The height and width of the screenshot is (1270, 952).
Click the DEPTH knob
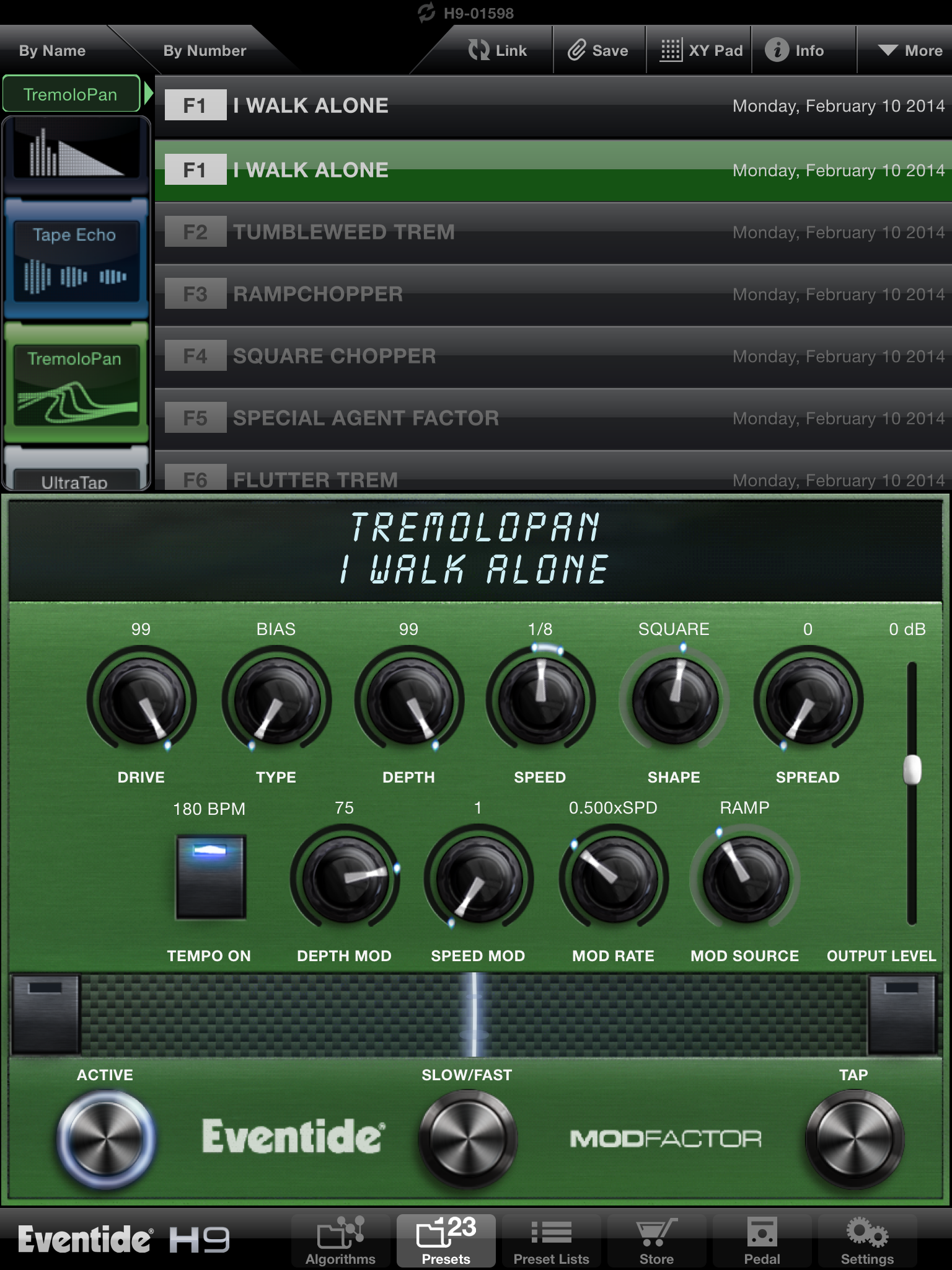point(409,701)
